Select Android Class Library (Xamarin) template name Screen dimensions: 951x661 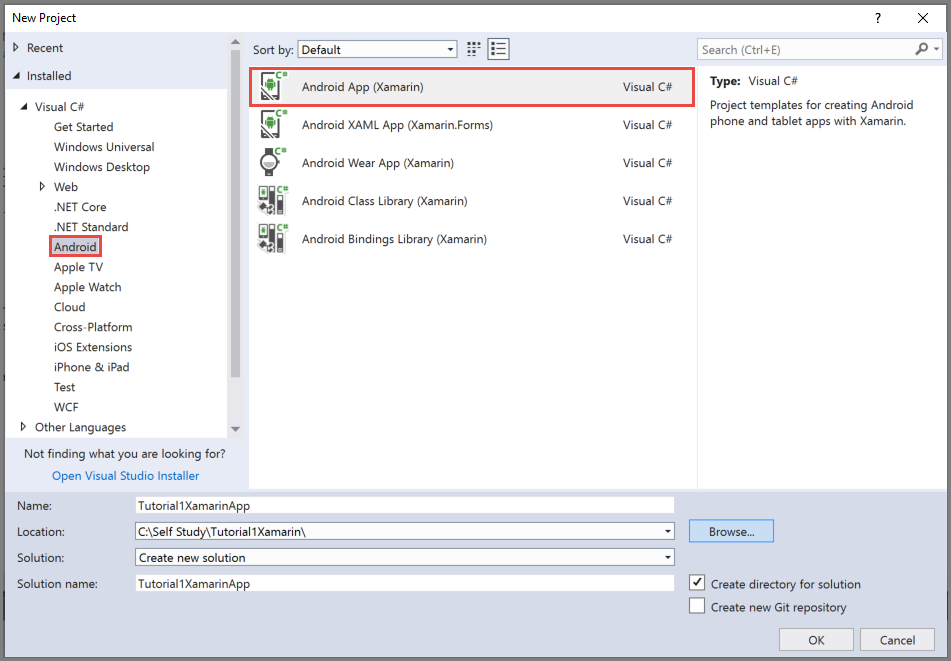[x=385, y=201]
